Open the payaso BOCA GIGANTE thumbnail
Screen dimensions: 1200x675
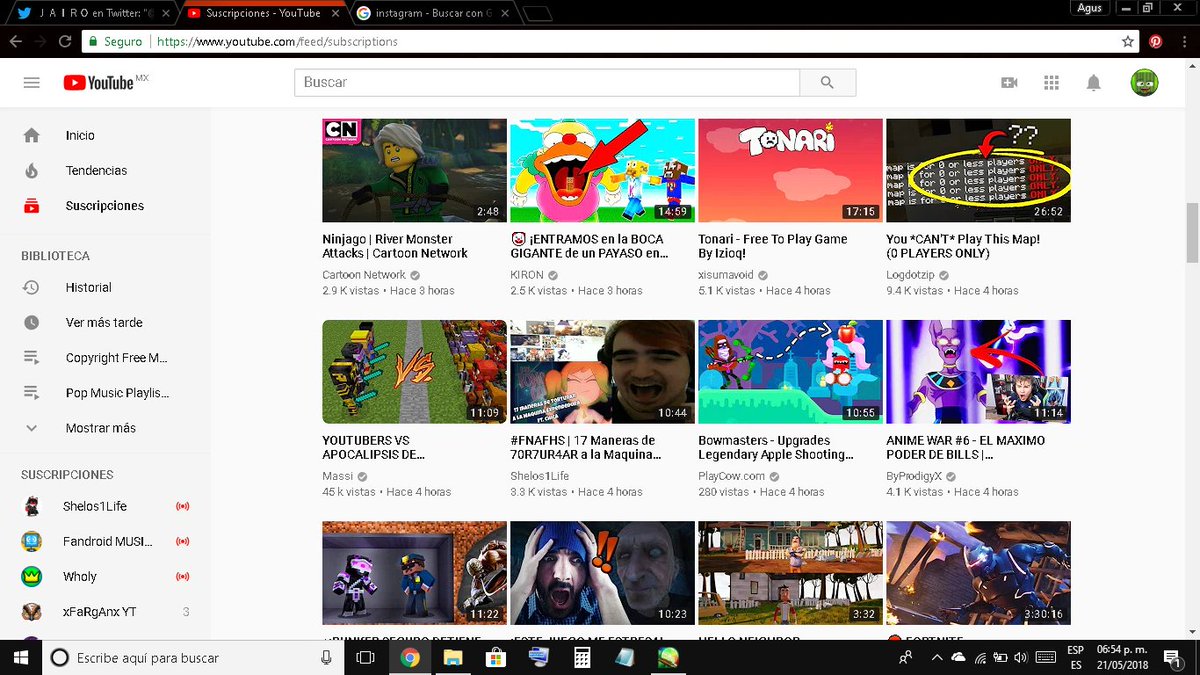pyautogui.click(x=602, y=170)
